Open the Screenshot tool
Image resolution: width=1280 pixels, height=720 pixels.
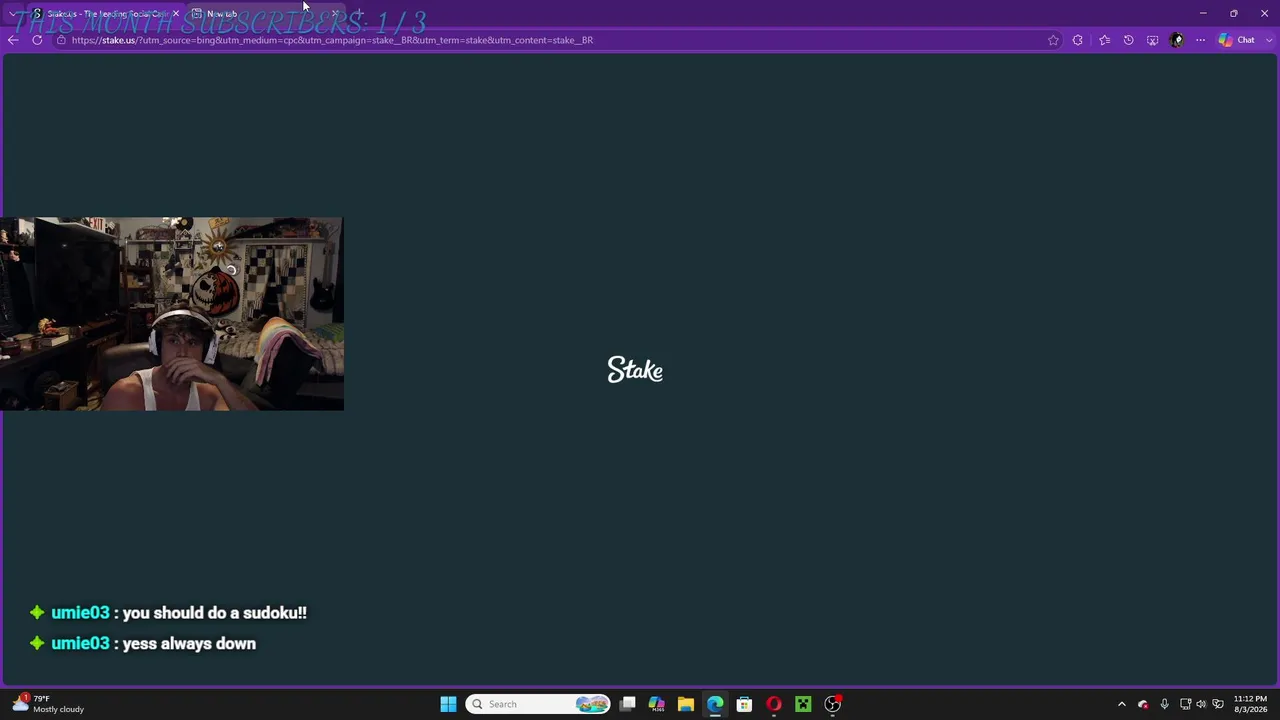(x=1153, y=40)
